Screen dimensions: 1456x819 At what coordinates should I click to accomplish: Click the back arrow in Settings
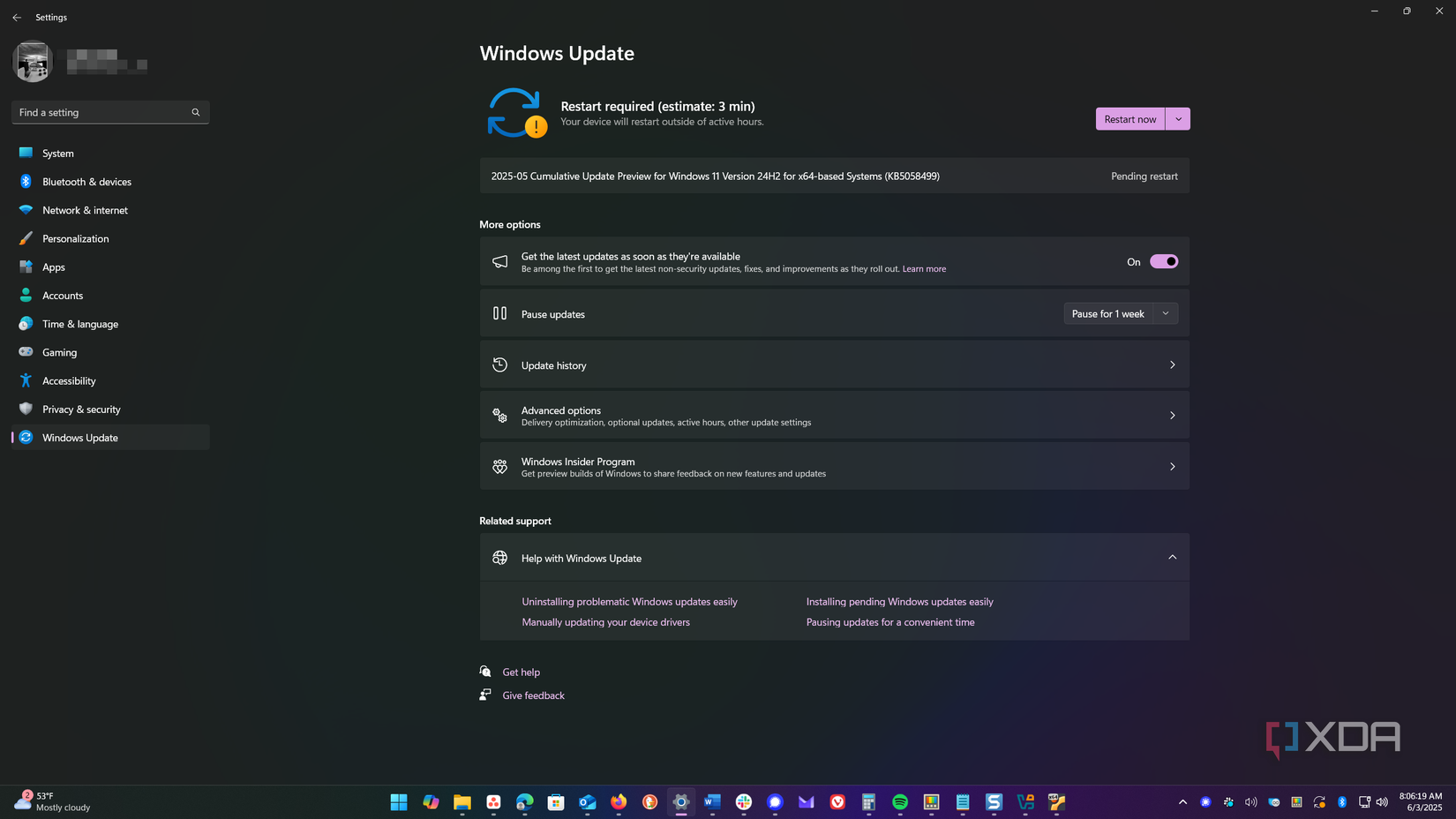tap(17, 17)
